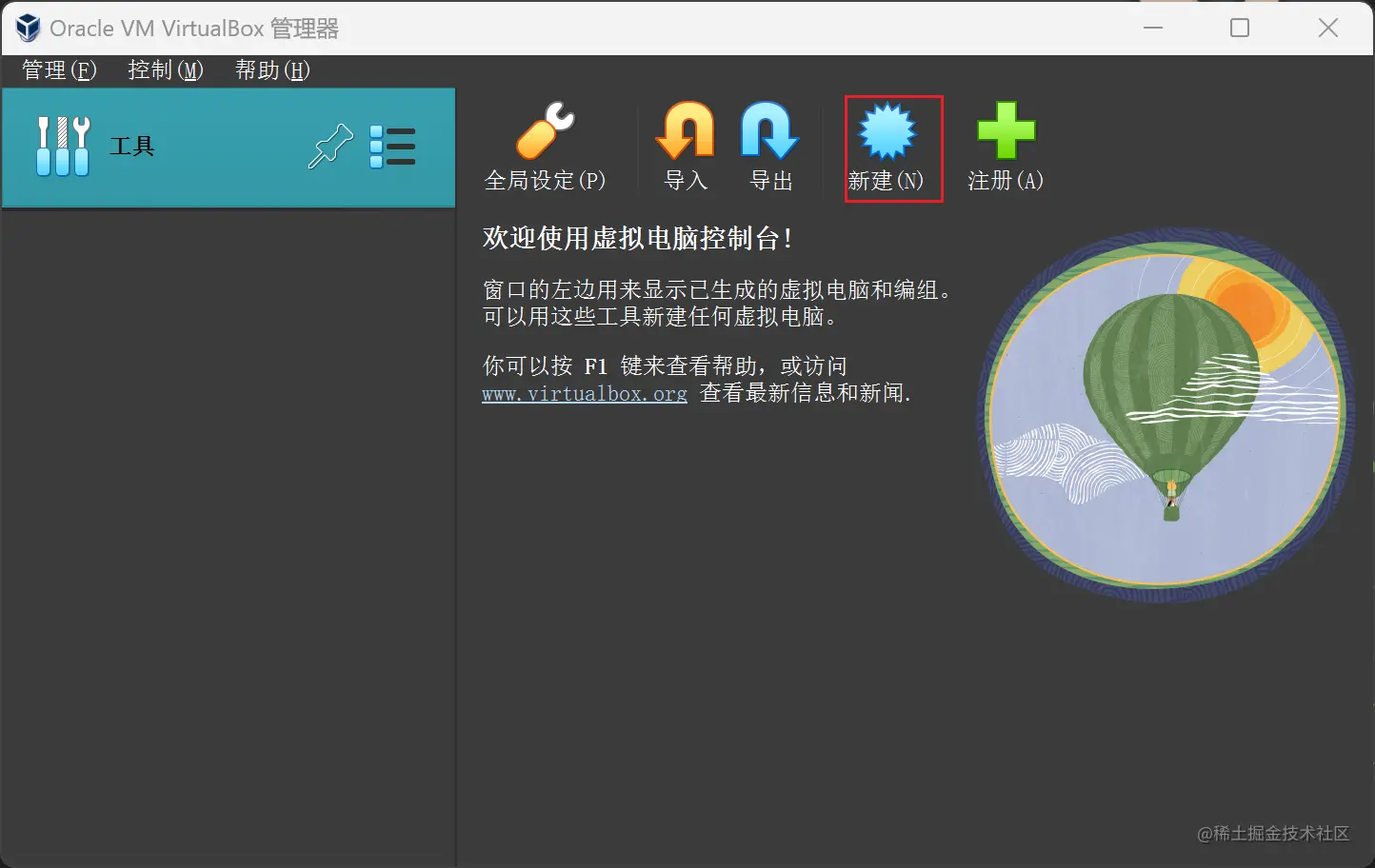Click the green plus 注册(A) icon
The width and height of the screenshot is (1375, 868).
click(1006, 130)
